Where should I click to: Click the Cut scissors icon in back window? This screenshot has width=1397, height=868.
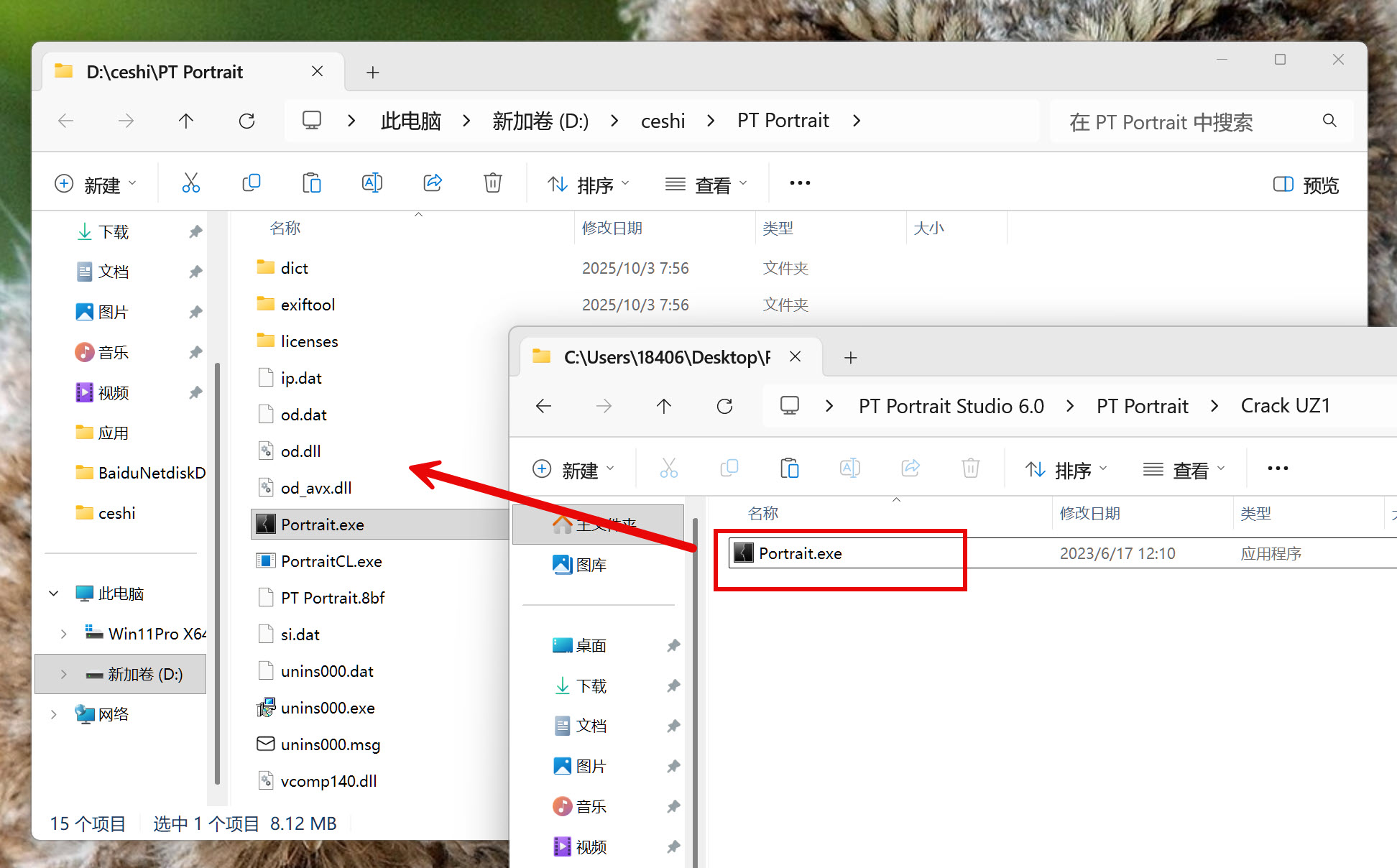tap(190, 183)
